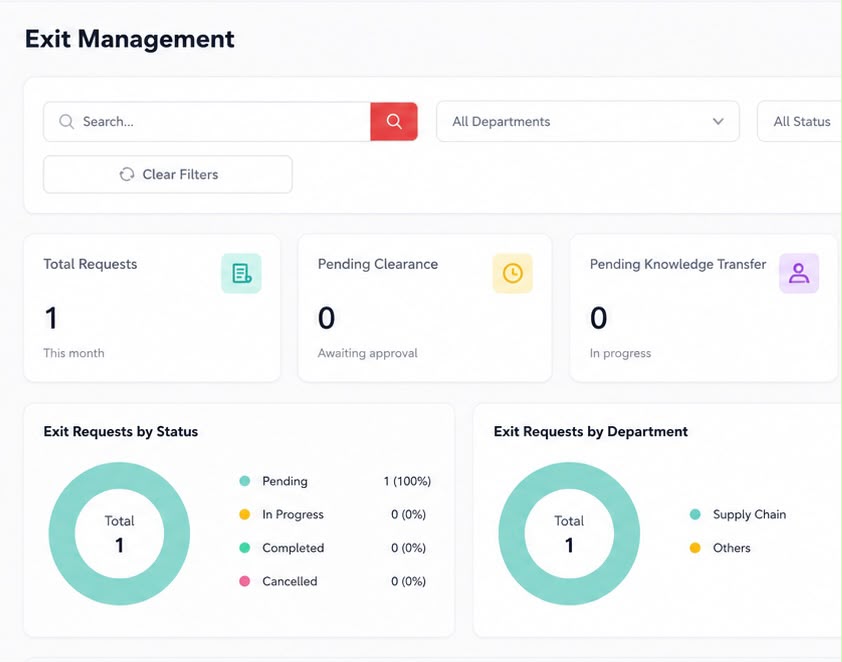Click the Supply Chain legend label
The height and width of the screenshot is (662, 842).
click(x=749, y=514)
